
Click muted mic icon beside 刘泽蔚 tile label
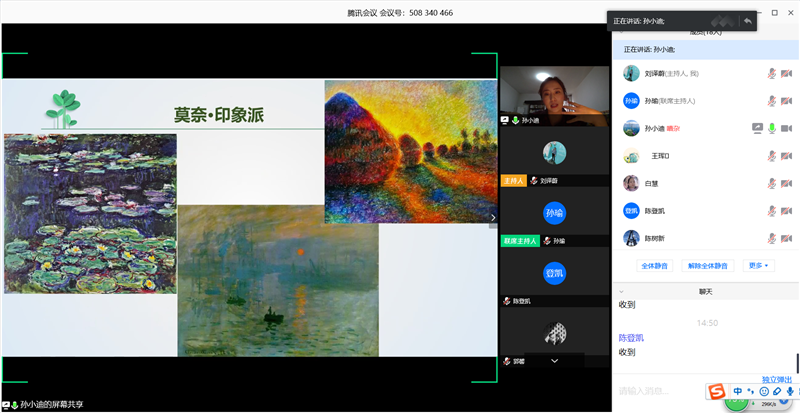click(534, 181)
